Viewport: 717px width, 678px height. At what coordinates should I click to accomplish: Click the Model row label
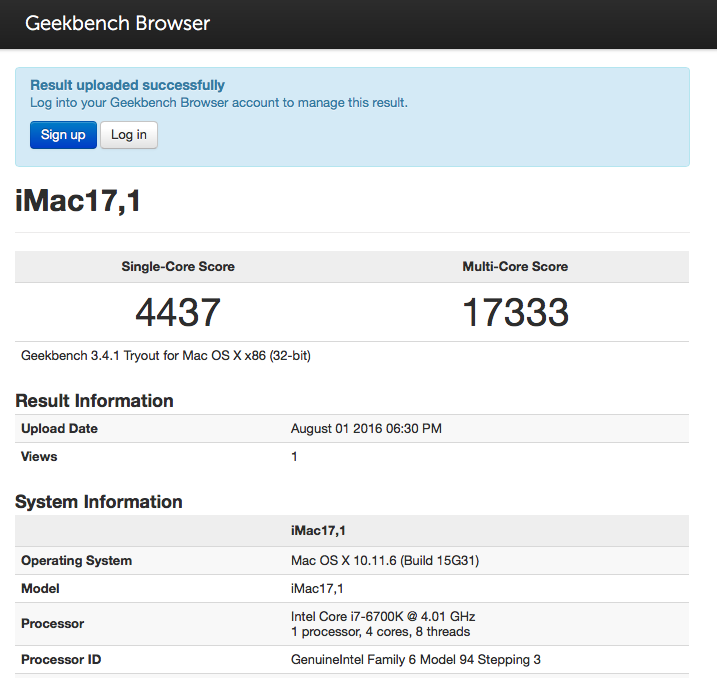pos(40,589)
